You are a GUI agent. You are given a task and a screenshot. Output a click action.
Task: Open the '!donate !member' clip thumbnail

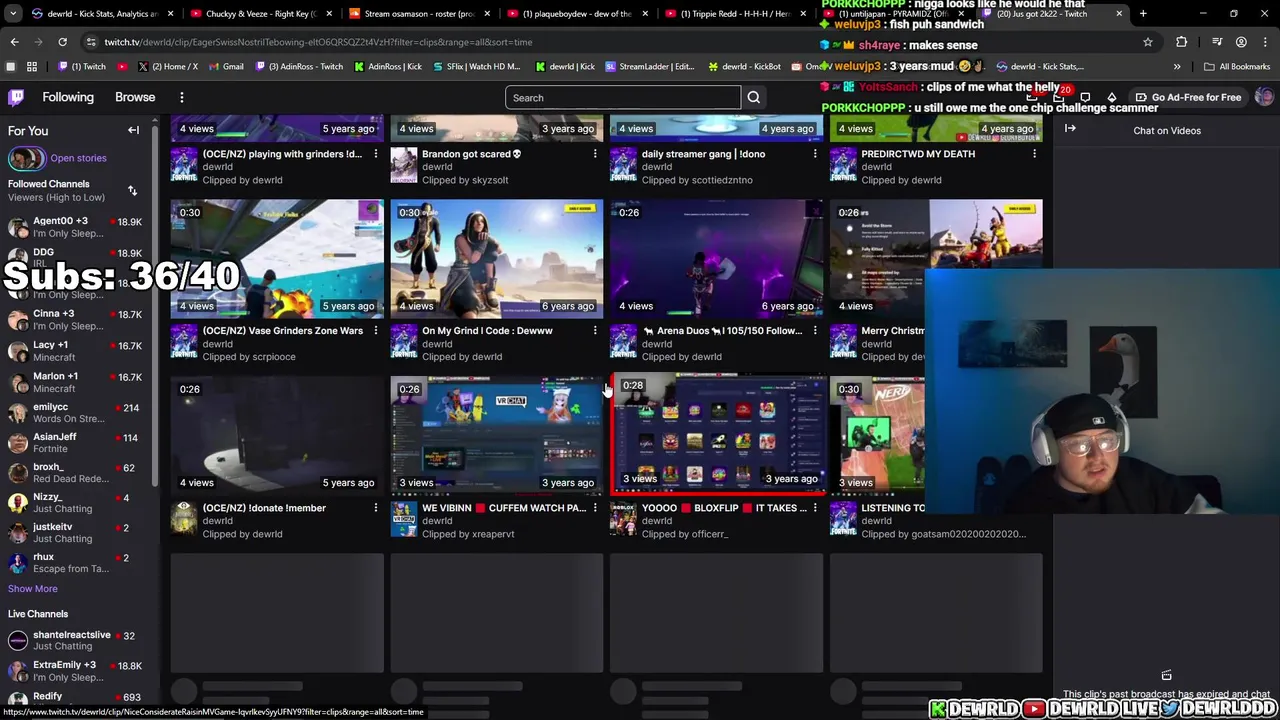click(277, 436)
